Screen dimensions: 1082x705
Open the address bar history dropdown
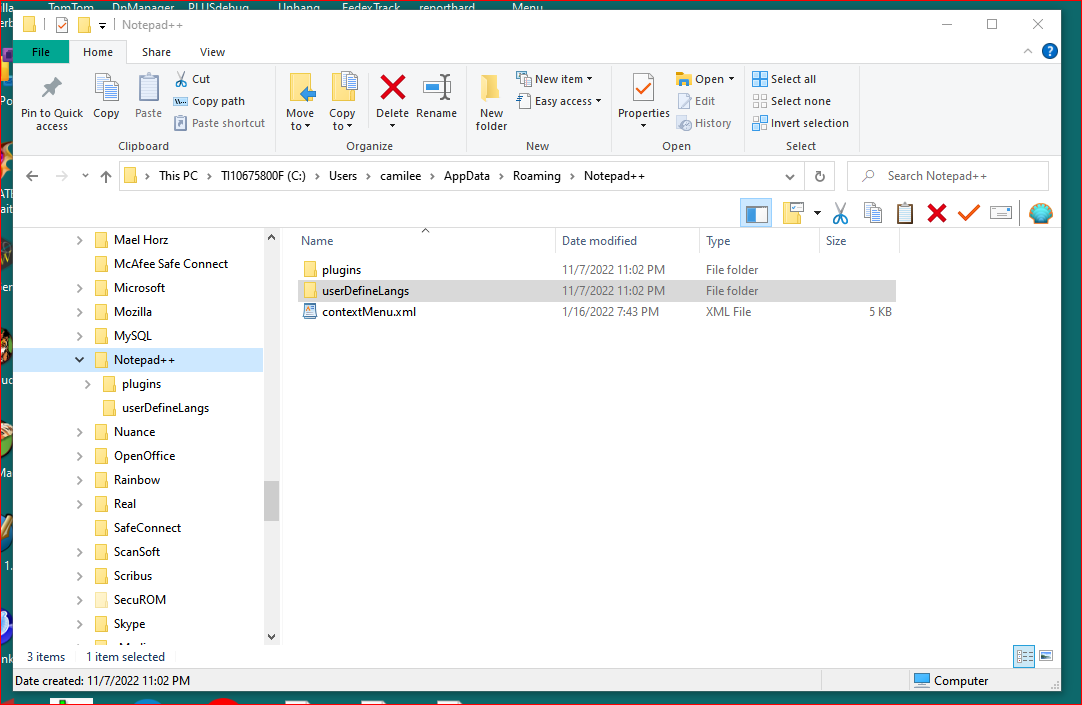[789, 177]
